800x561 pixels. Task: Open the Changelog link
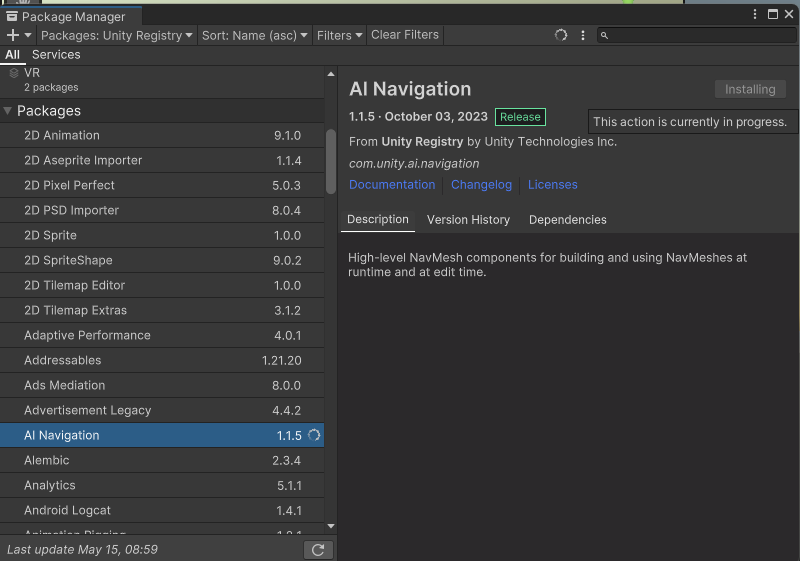point(481,185)
